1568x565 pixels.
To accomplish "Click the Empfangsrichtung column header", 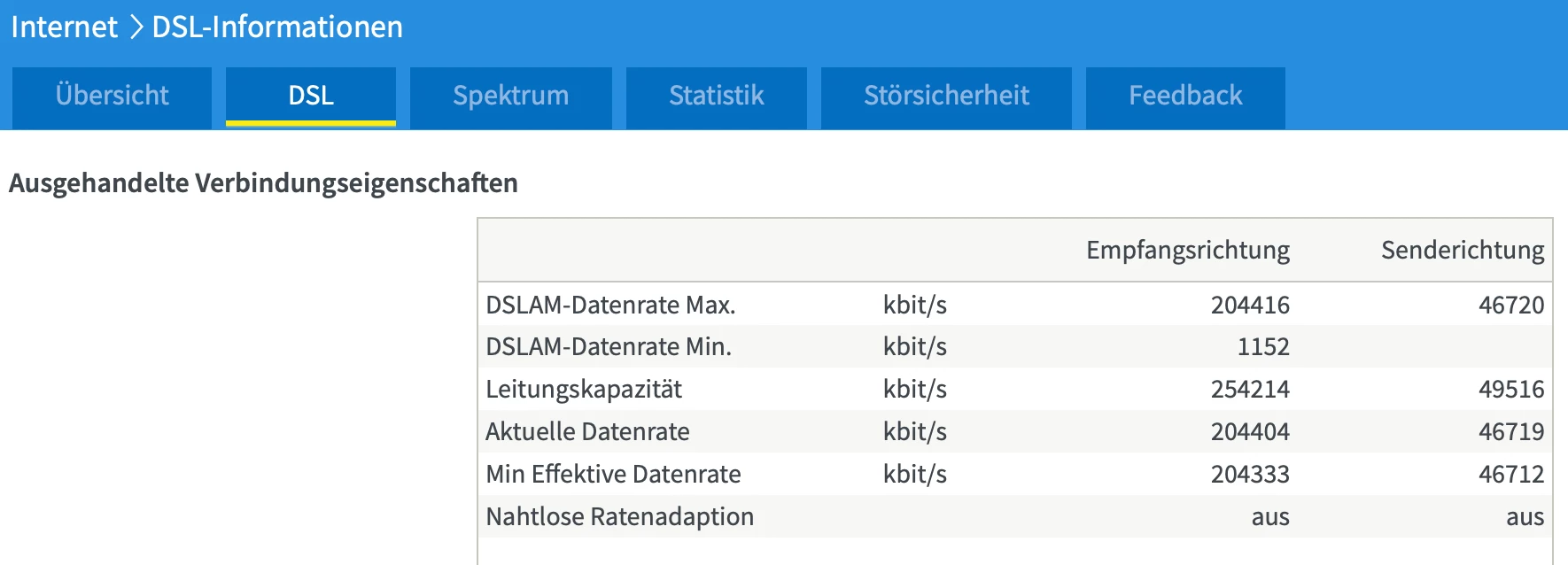I will 1187,251.
